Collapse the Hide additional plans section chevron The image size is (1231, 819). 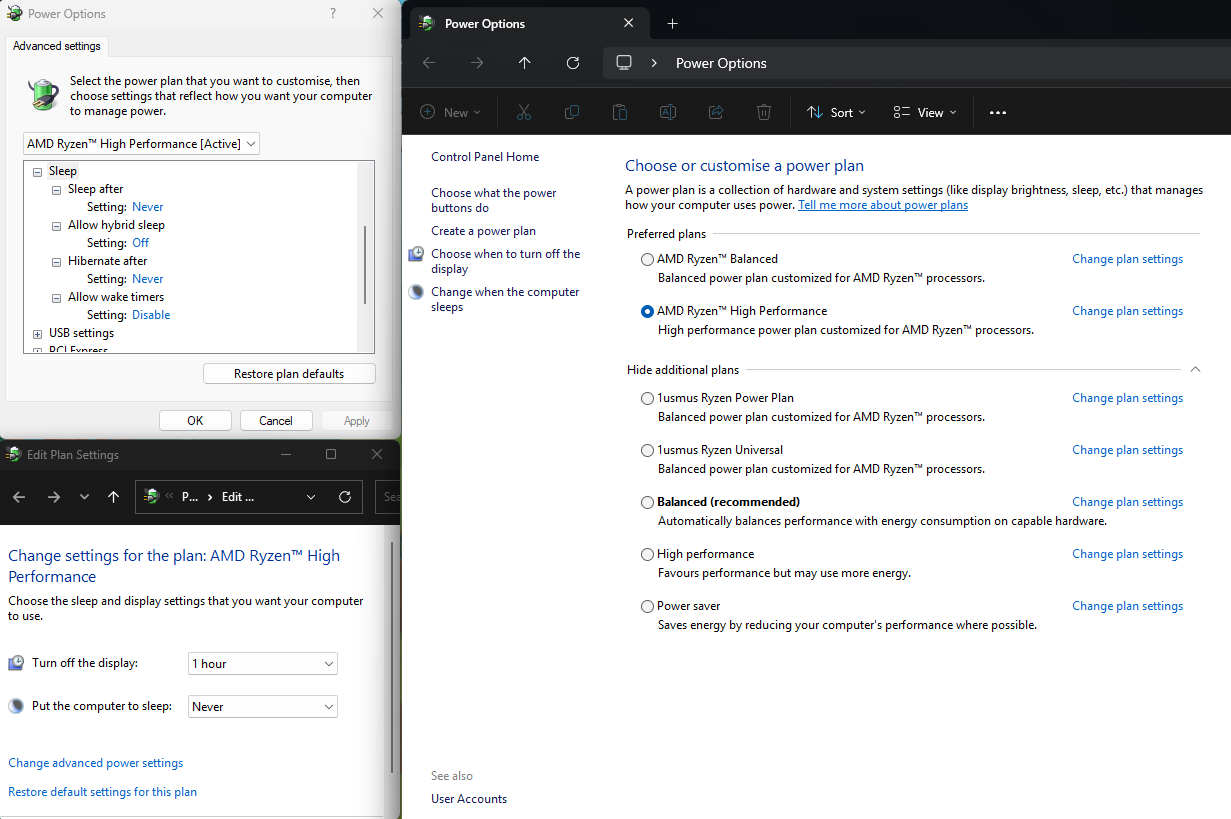(1196, 370)
